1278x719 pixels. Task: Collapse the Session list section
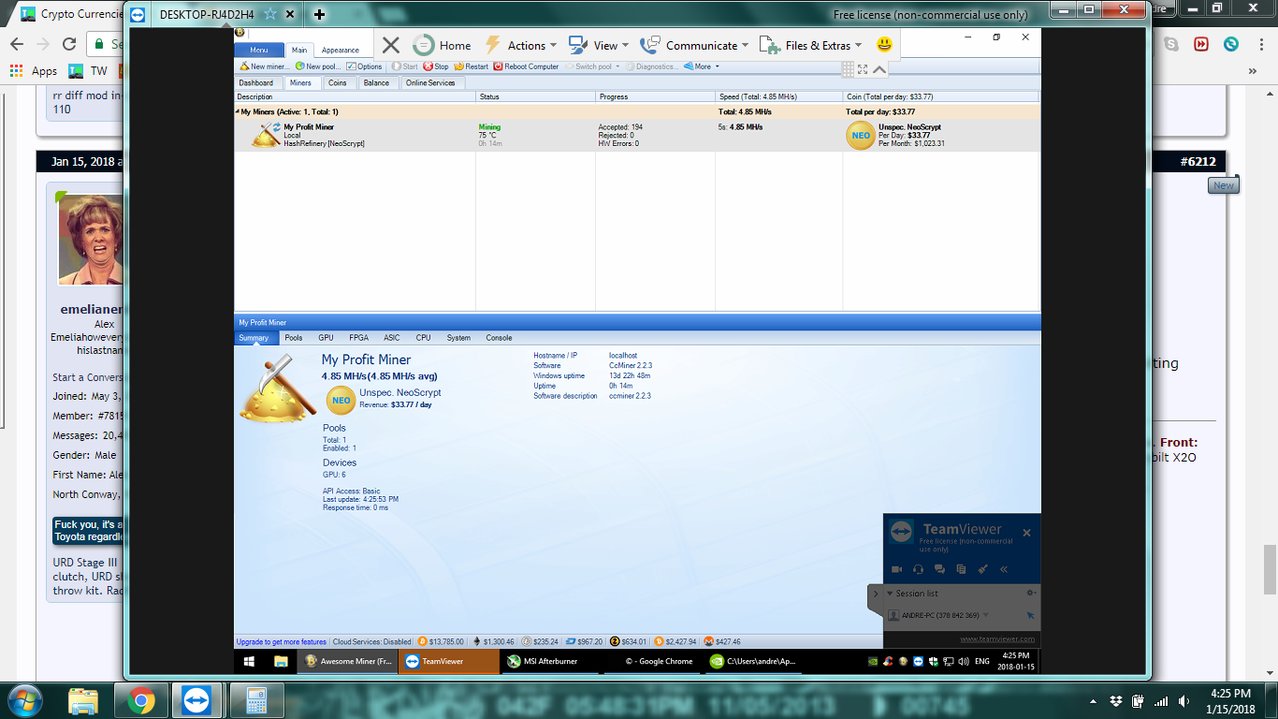coord(890,593)
